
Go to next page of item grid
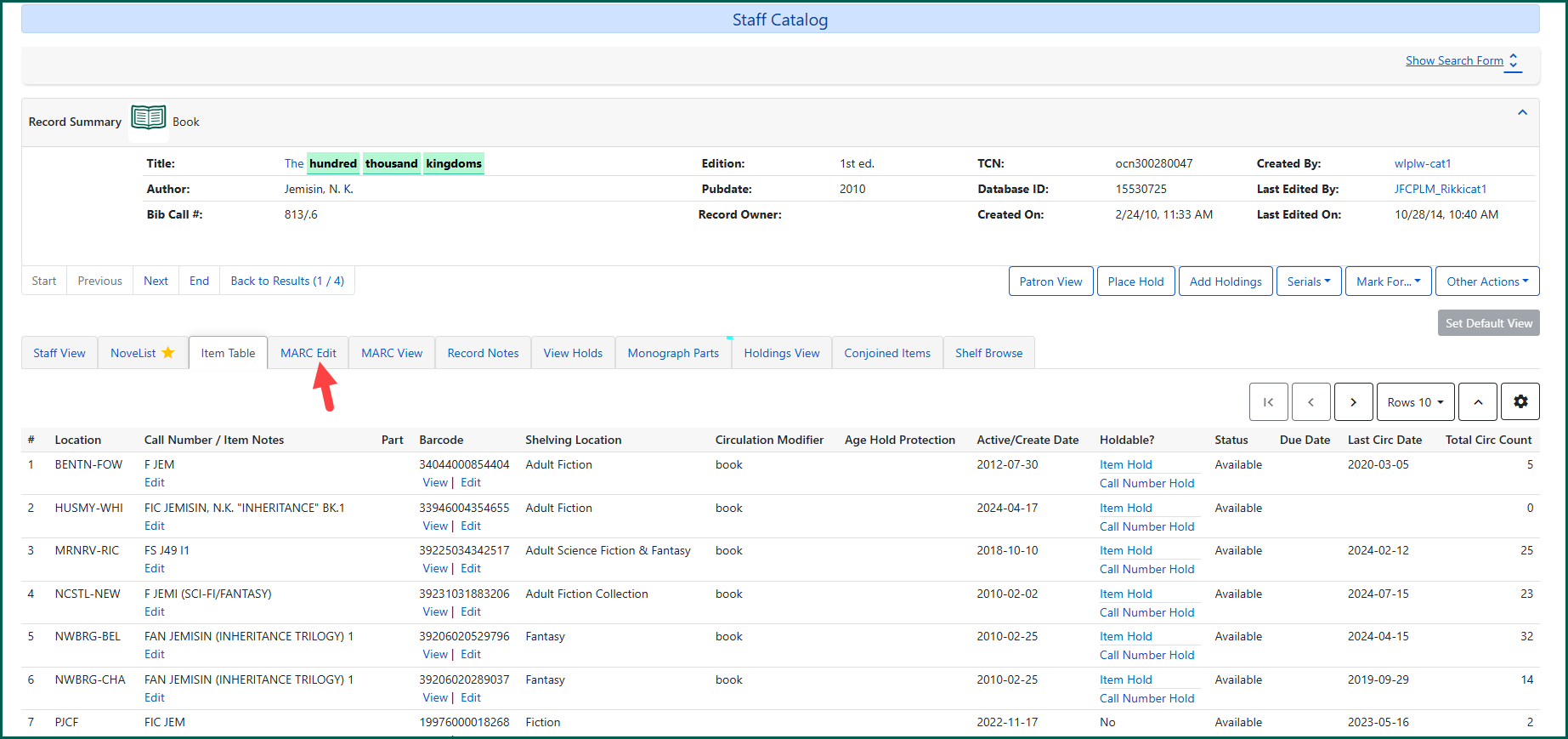click(1353, 402)
